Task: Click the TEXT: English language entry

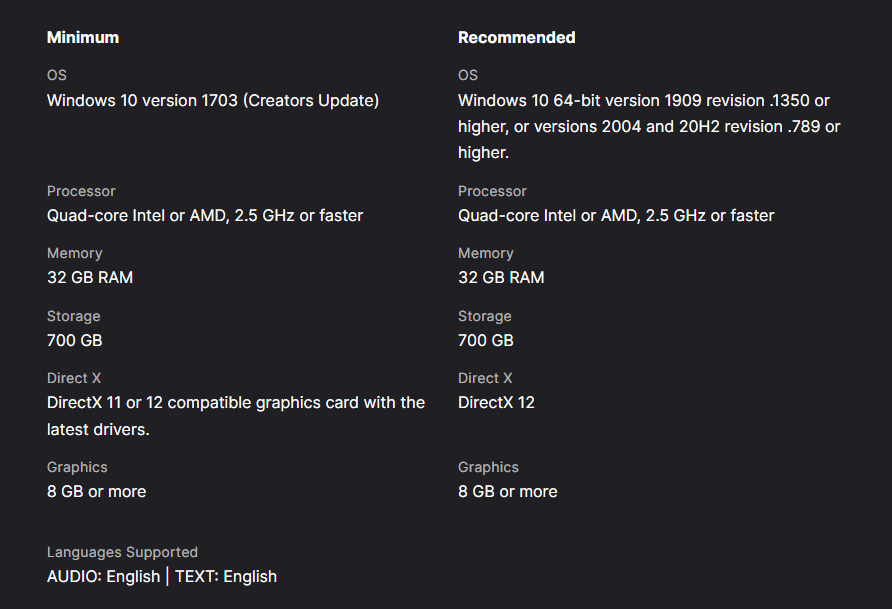Action: tap(226, 576)
